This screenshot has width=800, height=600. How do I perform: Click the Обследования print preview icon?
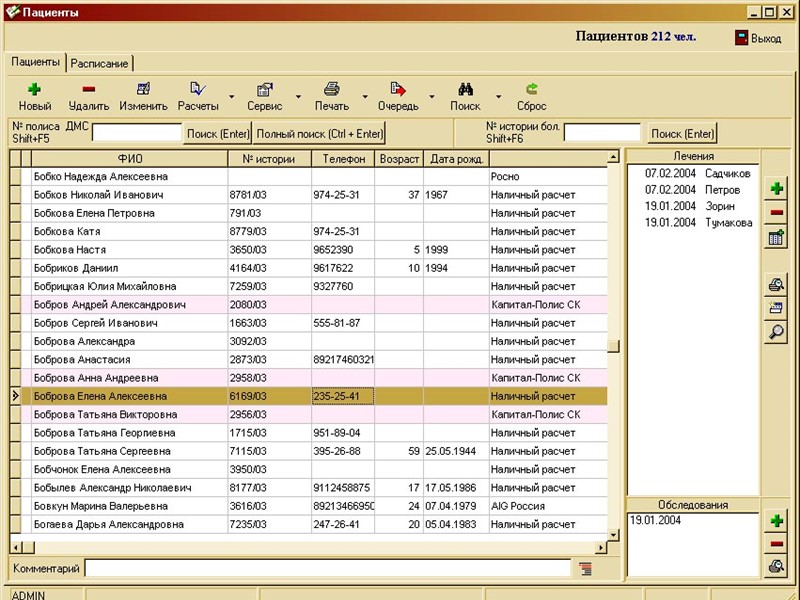(777, 567)
